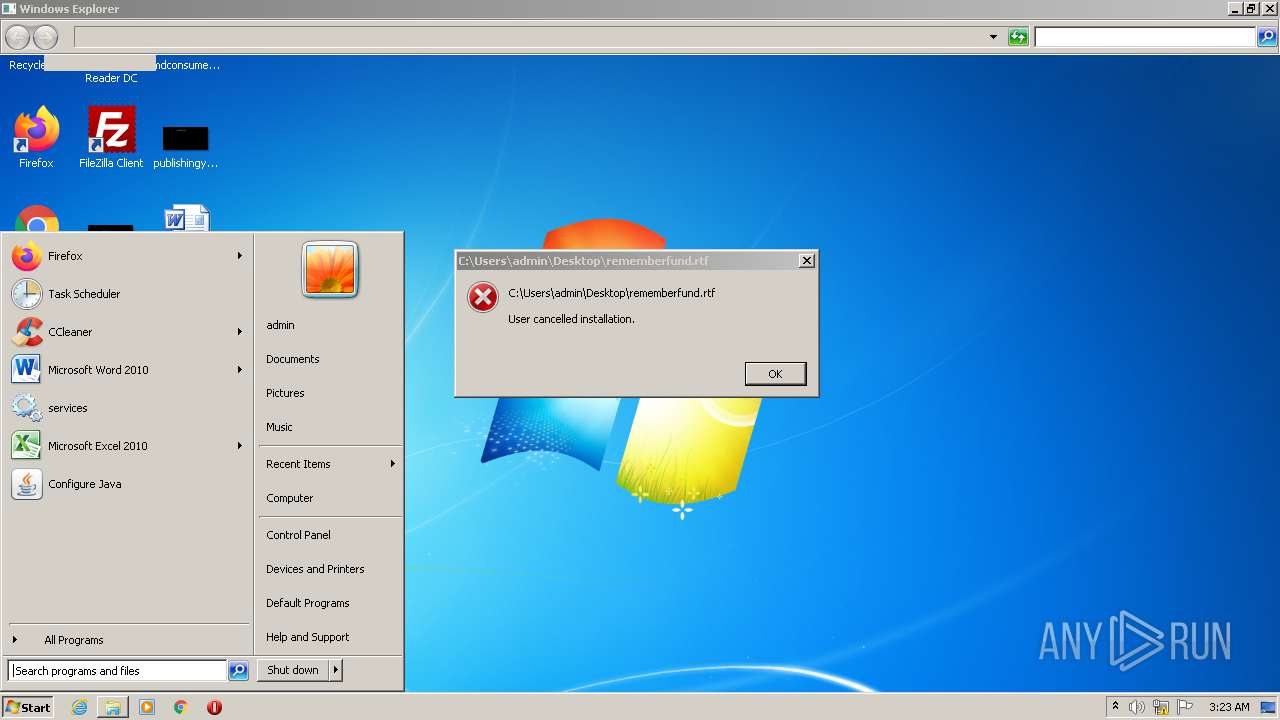The image size is (1280, 720).
Task: Click the Explorer back navigation button
Action: (18, 38)
